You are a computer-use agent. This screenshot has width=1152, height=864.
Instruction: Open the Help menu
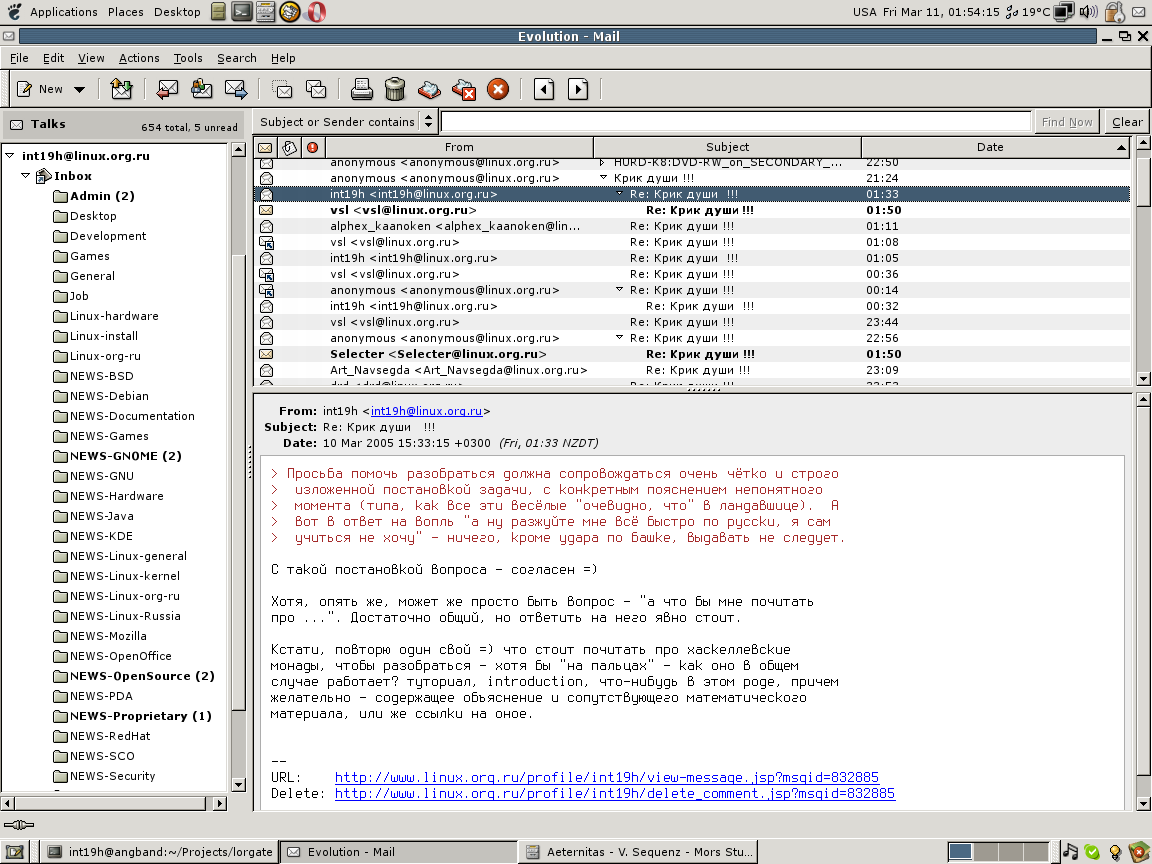[283, 58]
